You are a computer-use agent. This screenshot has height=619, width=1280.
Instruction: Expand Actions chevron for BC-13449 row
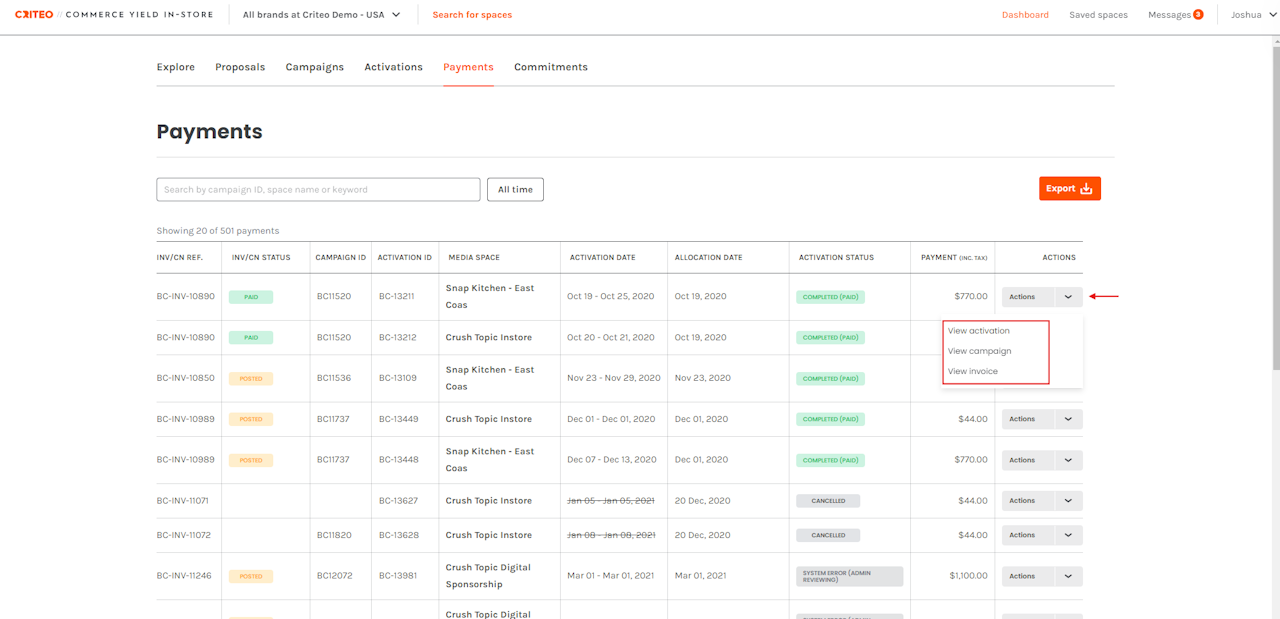click(x=1068, y=420)
